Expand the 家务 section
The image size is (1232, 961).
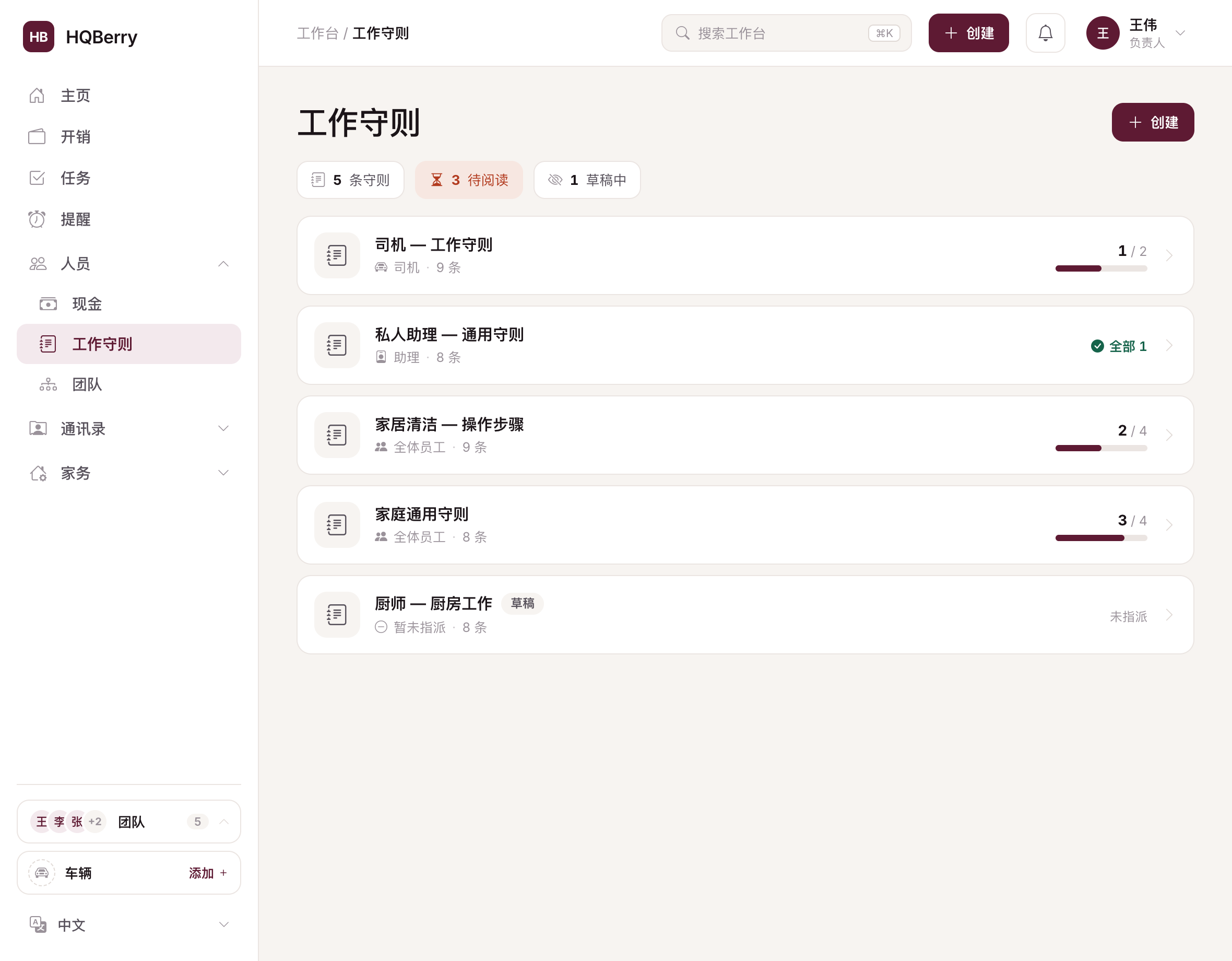[223, 473]
